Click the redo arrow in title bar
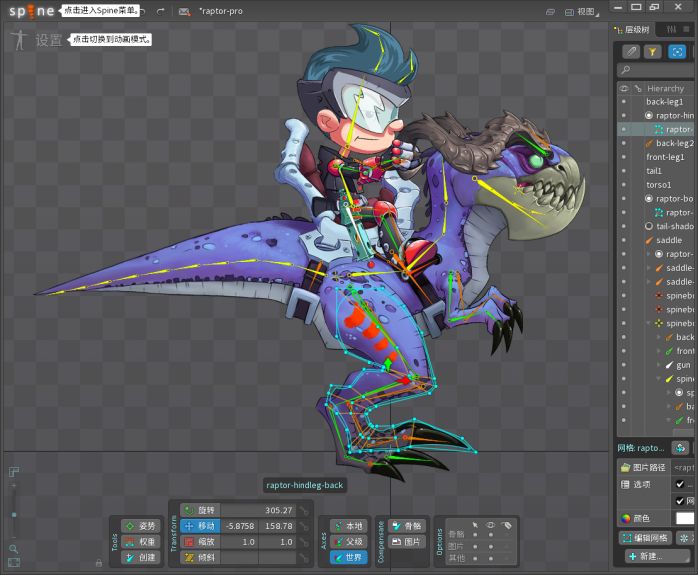 coord(161,12)
